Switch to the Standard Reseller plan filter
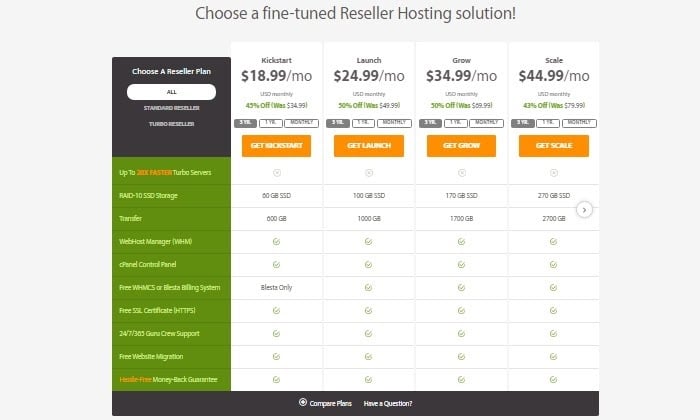 pyautogui.click(x=171, y=108)
